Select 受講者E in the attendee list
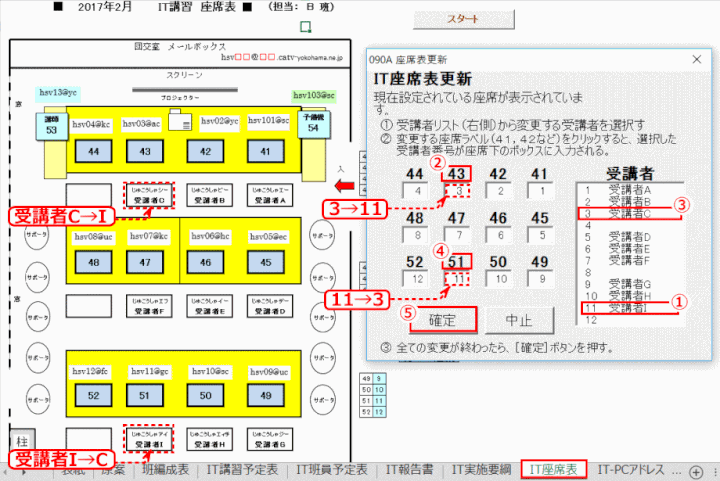Screen dimensions: 720x481 pos(630,249)
